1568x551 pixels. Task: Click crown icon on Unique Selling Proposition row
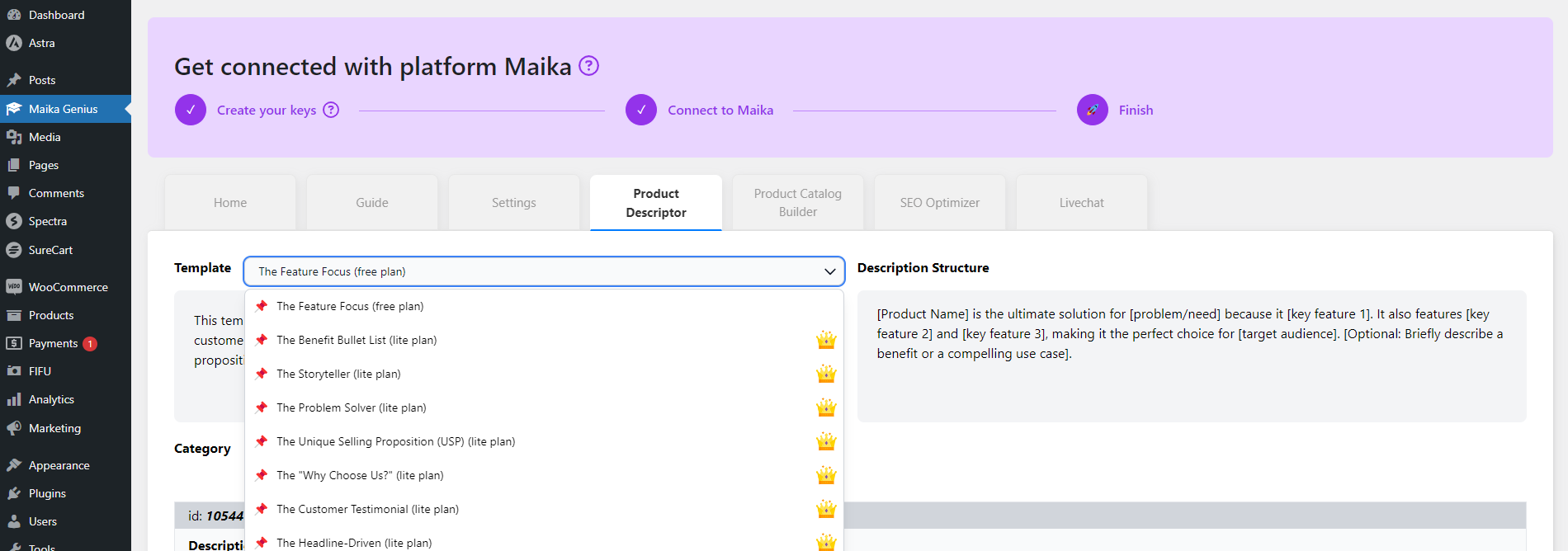coord(826,441)
